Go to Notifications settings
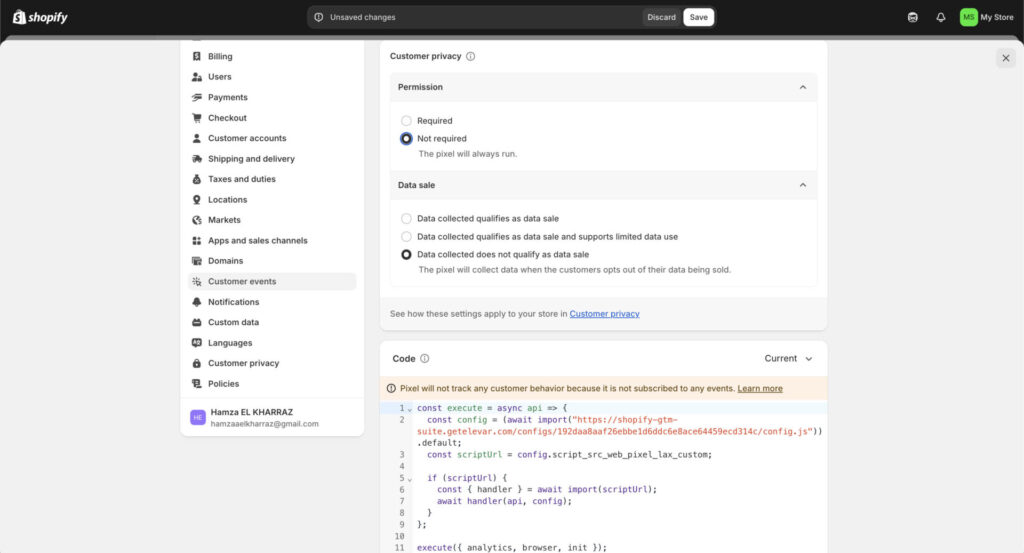 tap(233, 302)
